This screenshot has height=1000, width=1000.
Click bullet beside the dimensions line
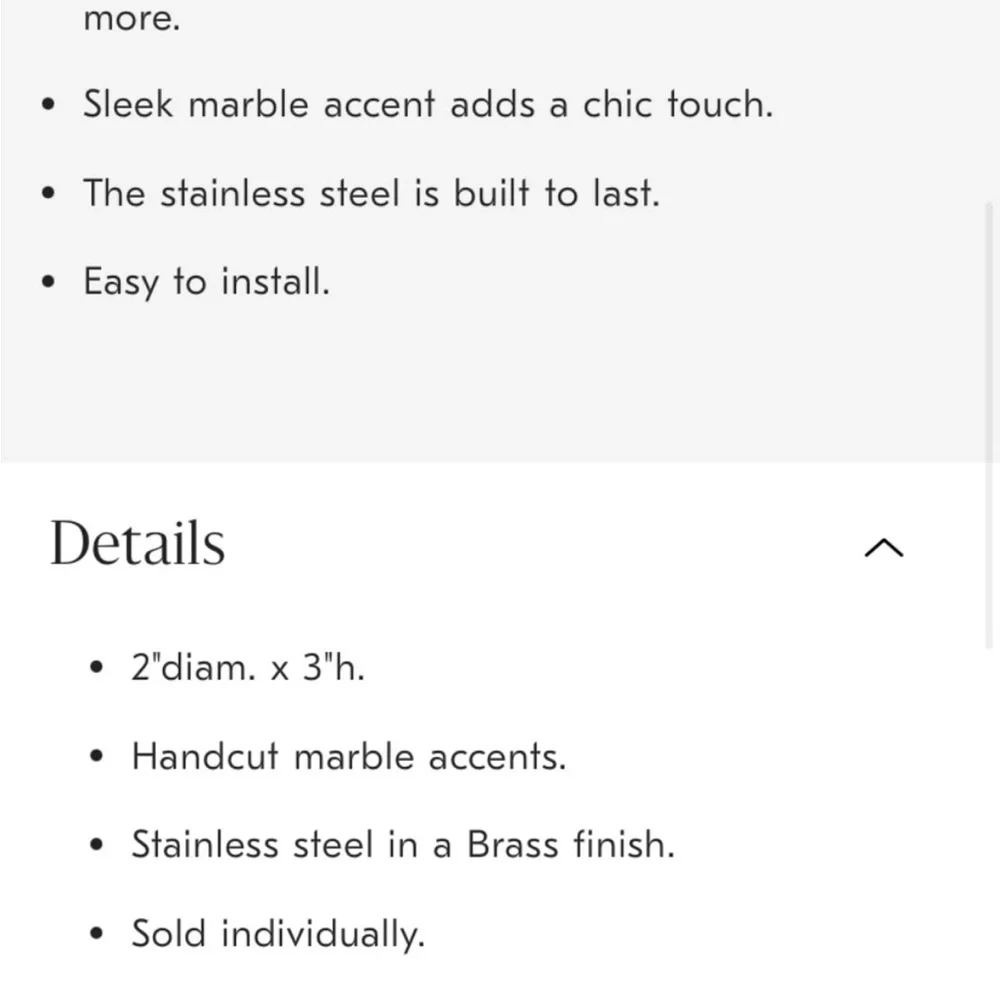96,667
